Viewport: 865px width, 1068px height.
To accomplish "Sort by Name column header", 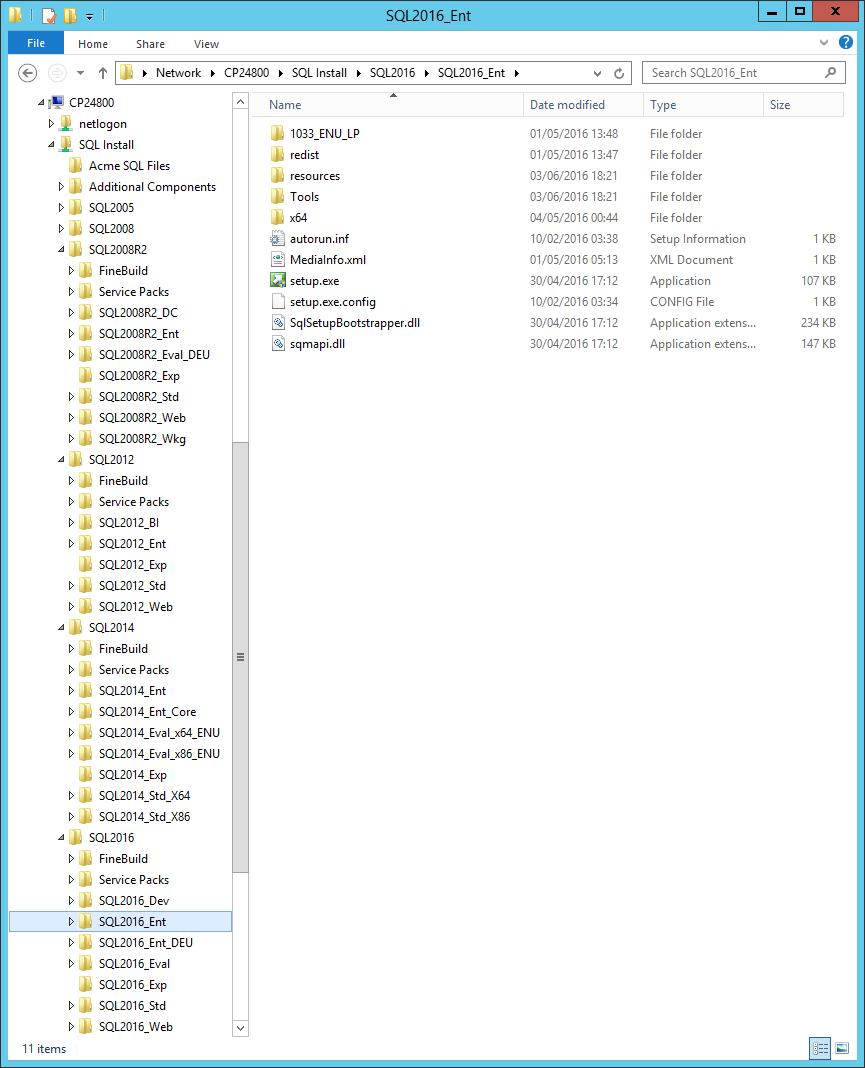I will [388, 105].
